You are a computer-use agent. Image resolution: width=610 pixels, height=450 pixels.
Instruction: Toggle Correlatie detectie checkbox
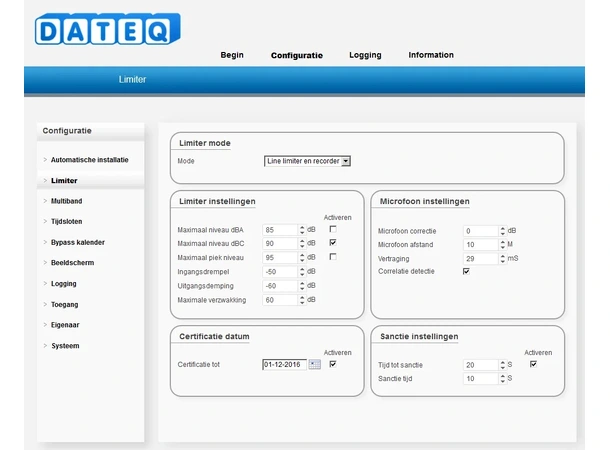tap(466, 271)
